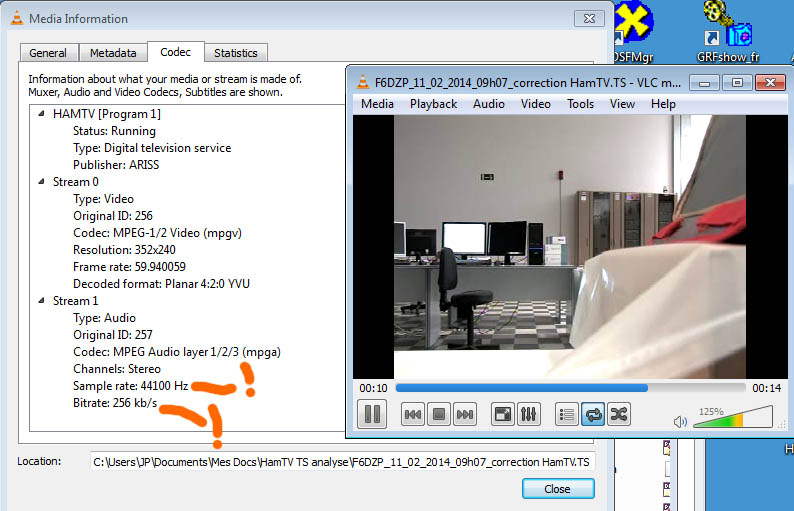Viewport: 794px width, 511px height.
Task: Select 'Type: Video' row
Action: (103, 199)
